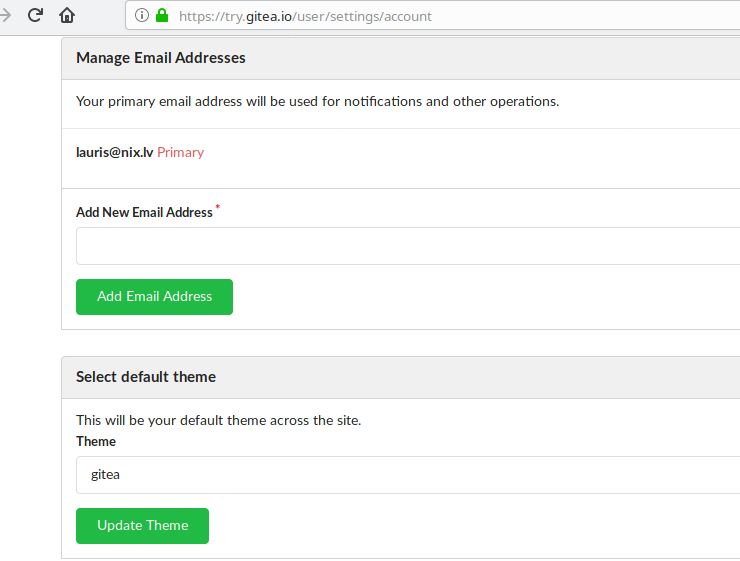
Task: Go to the browser home page icon
Action: tap(67, 16)
